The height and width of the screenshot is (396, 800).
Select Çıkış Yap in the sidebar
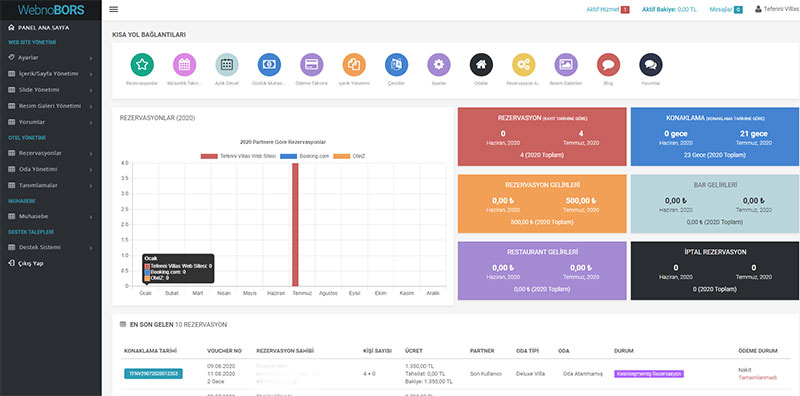[x=30, y=263]
